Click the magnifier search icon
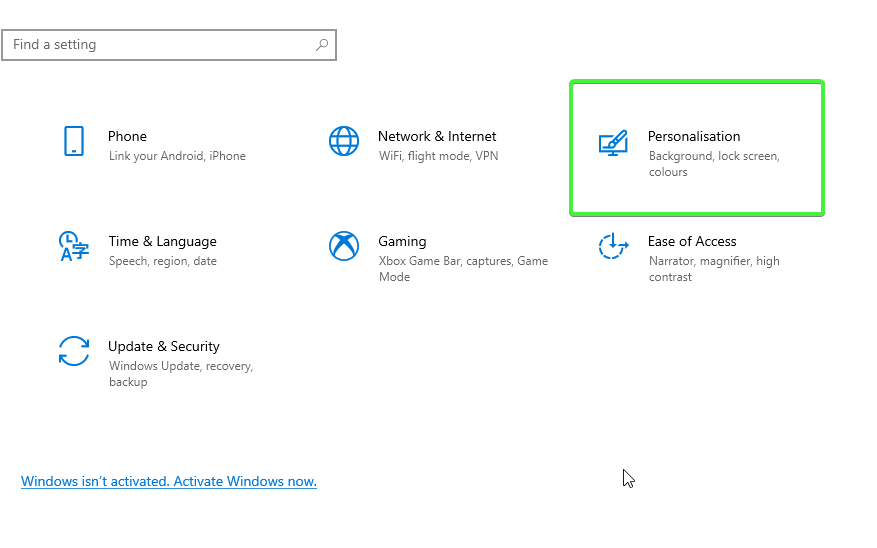The image size is (877, 548). click(322, 45)
